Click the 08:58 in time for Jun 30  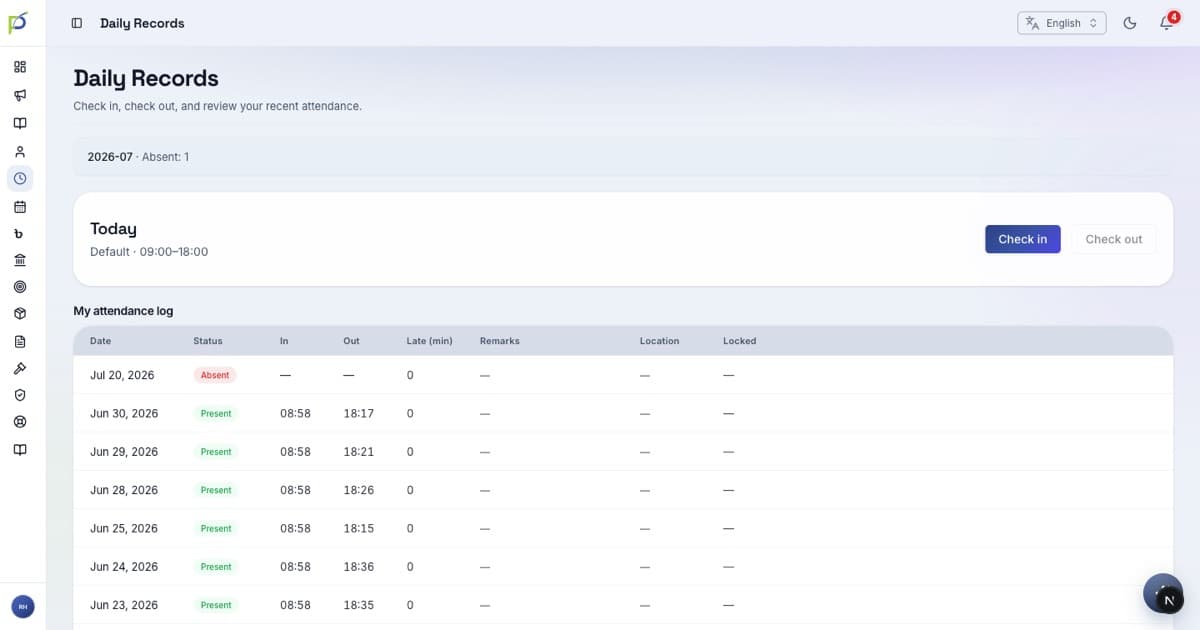point(295,413)
